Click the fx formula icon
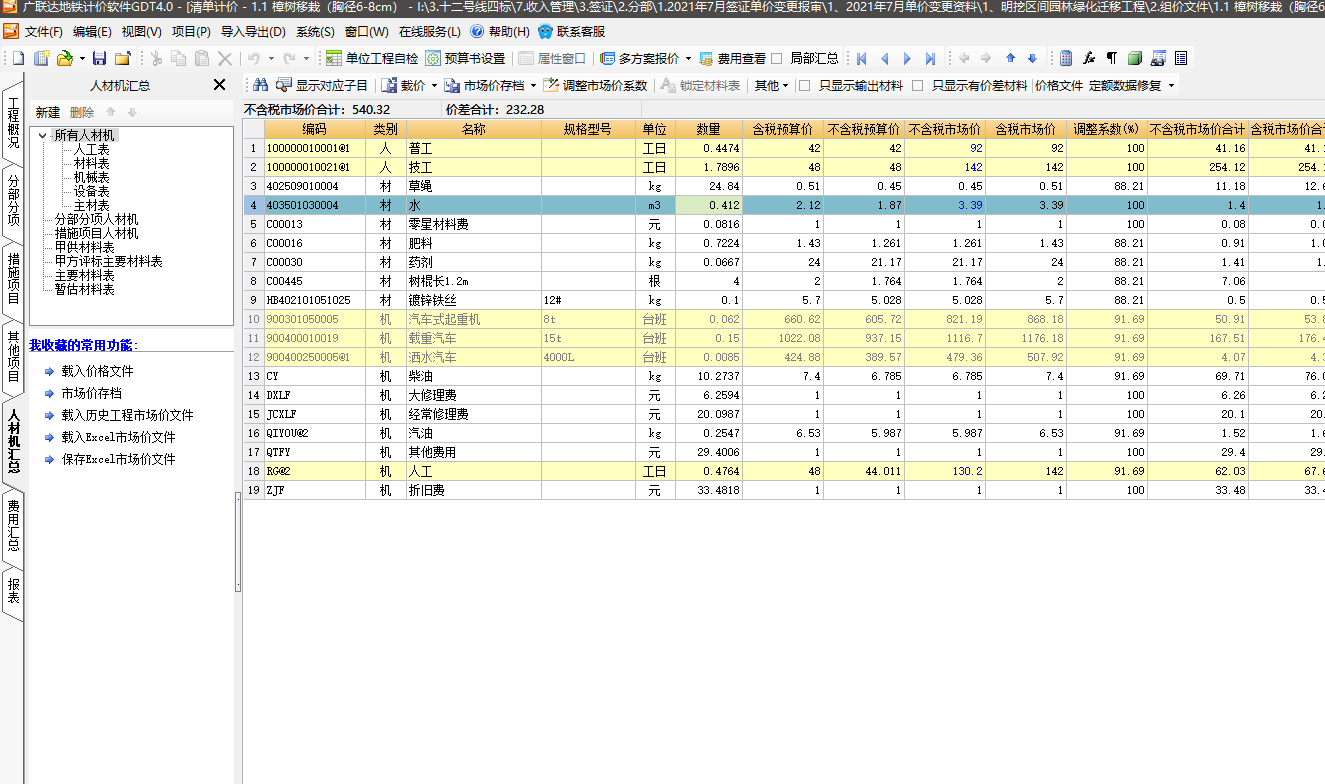 pos(1089,59)
